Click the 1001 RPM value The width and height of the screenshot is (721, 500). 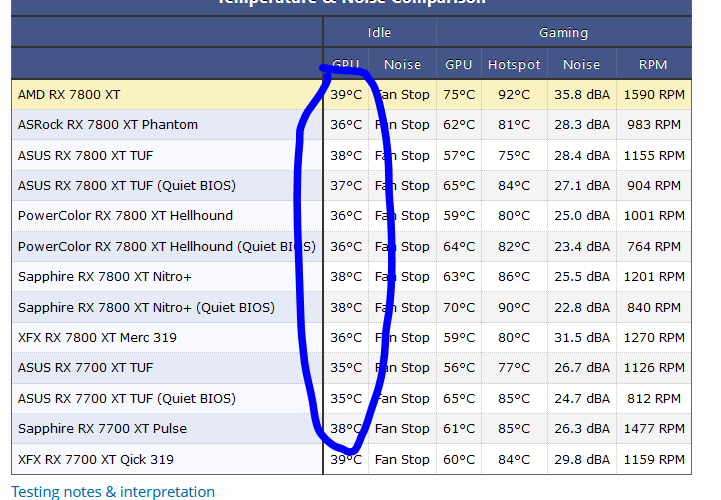pos(654,216)
